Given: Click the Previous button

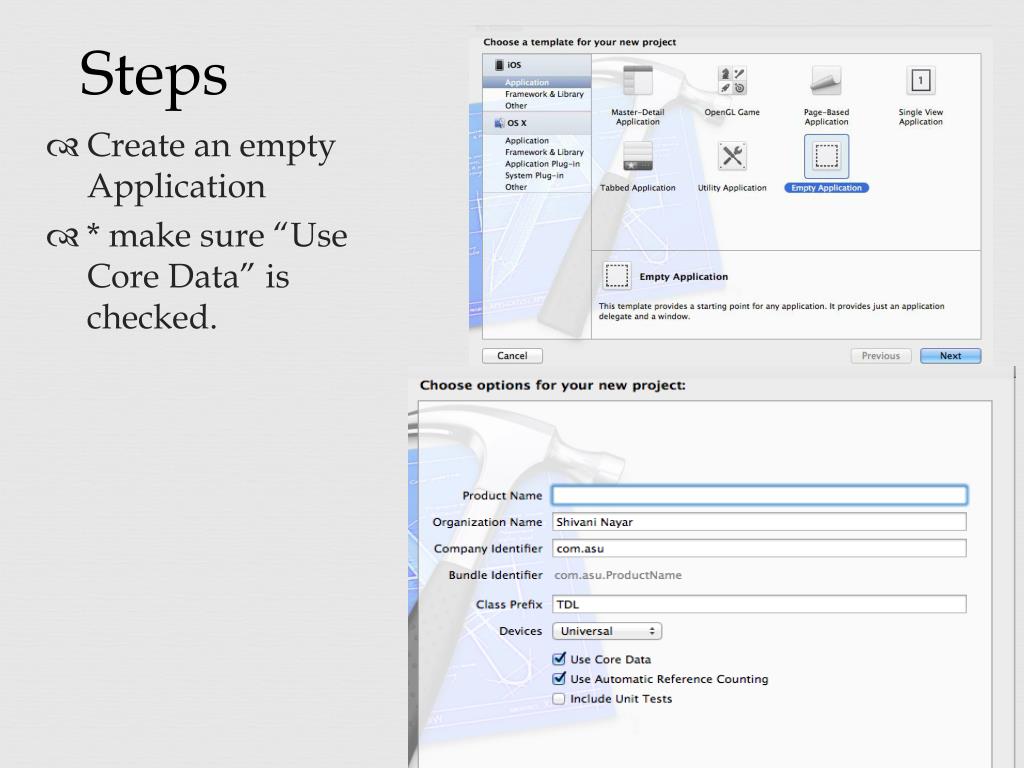Looking at the screenshot, I should coord(880,355).
